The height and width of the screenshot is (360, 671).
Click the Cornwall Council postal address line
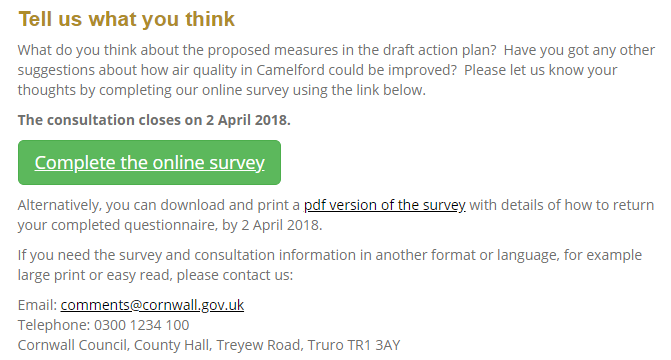[209, 345]
